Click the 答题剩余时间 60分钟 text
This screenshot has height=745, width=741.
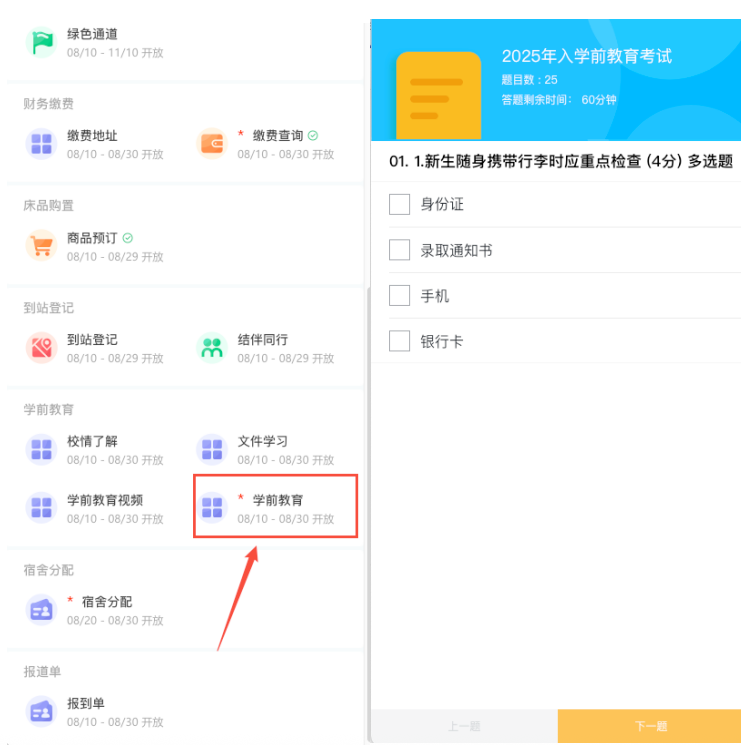coord(559,100)
